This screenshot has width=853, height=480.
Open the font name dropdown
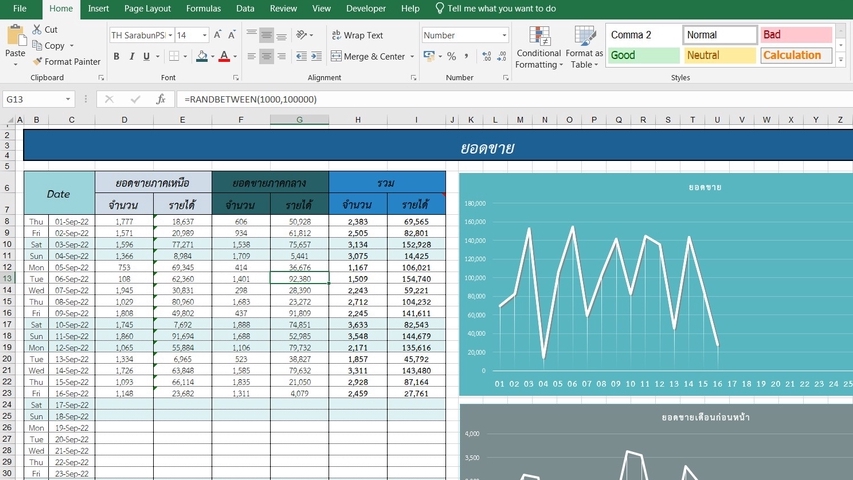(170, 35)
